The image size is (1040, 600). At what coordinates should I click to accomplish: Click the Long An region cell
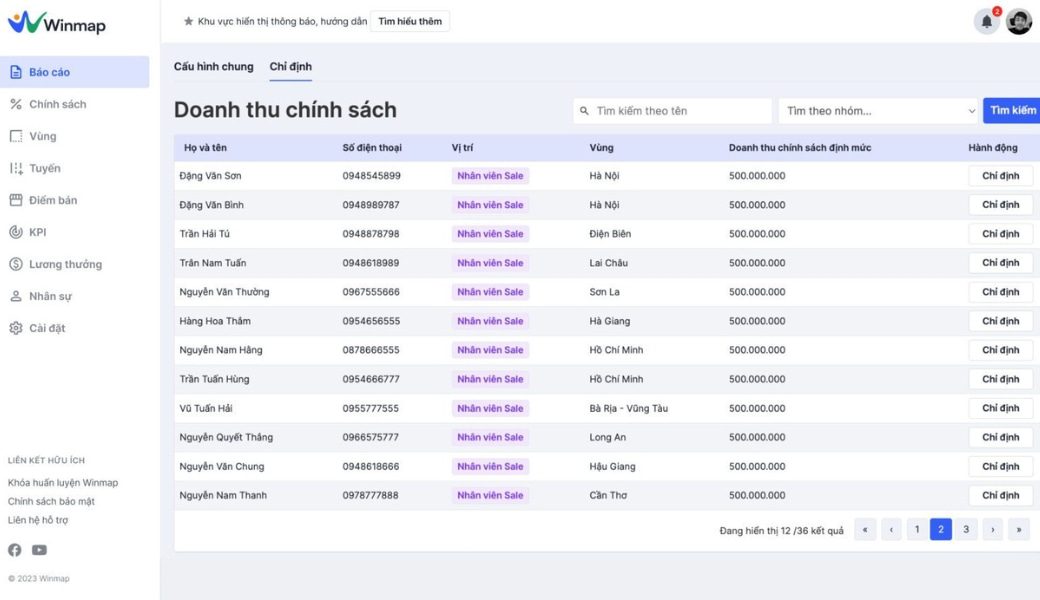[608, 438]
